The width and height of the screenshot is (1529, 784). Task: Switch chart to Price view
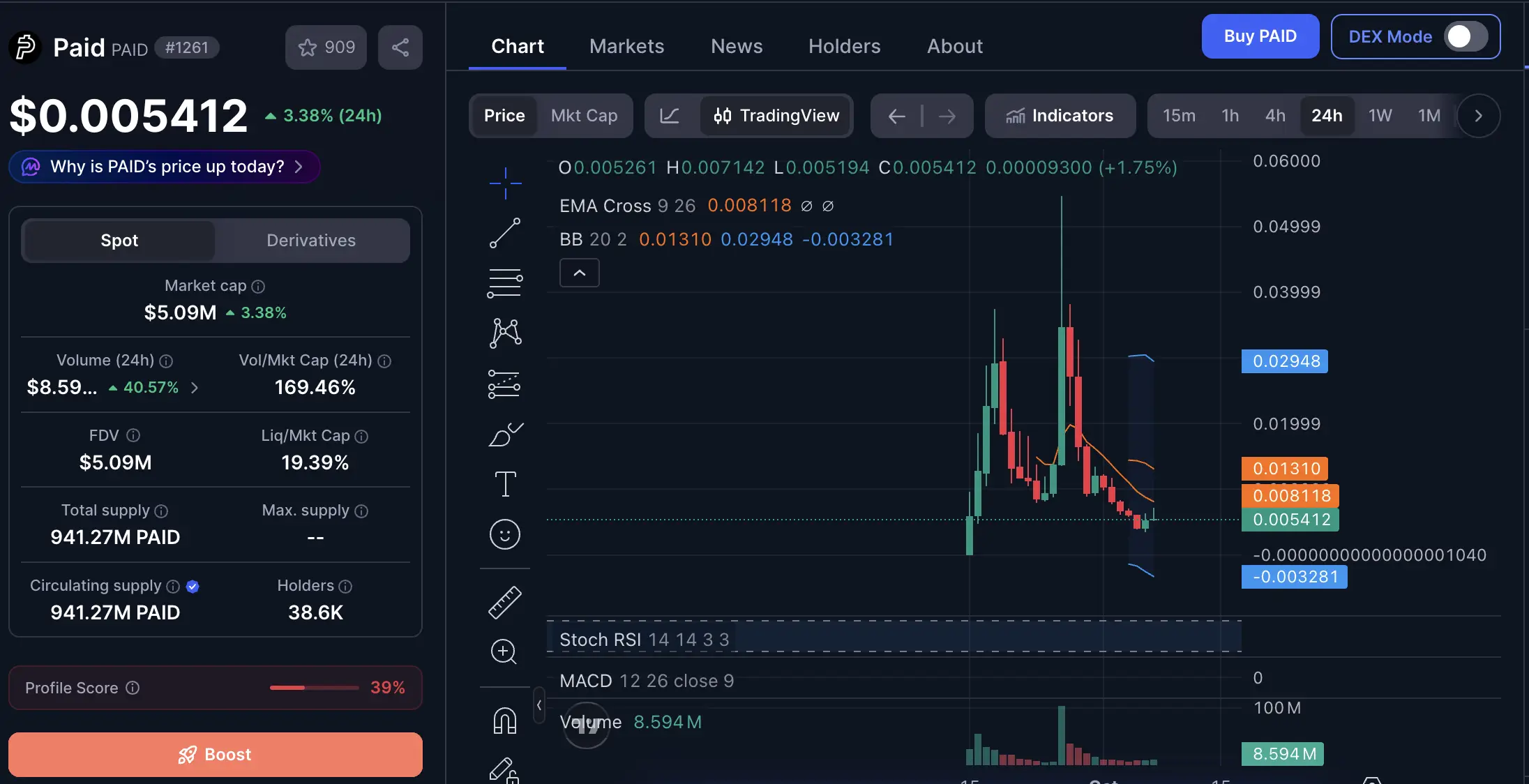[x=504, y=116]
